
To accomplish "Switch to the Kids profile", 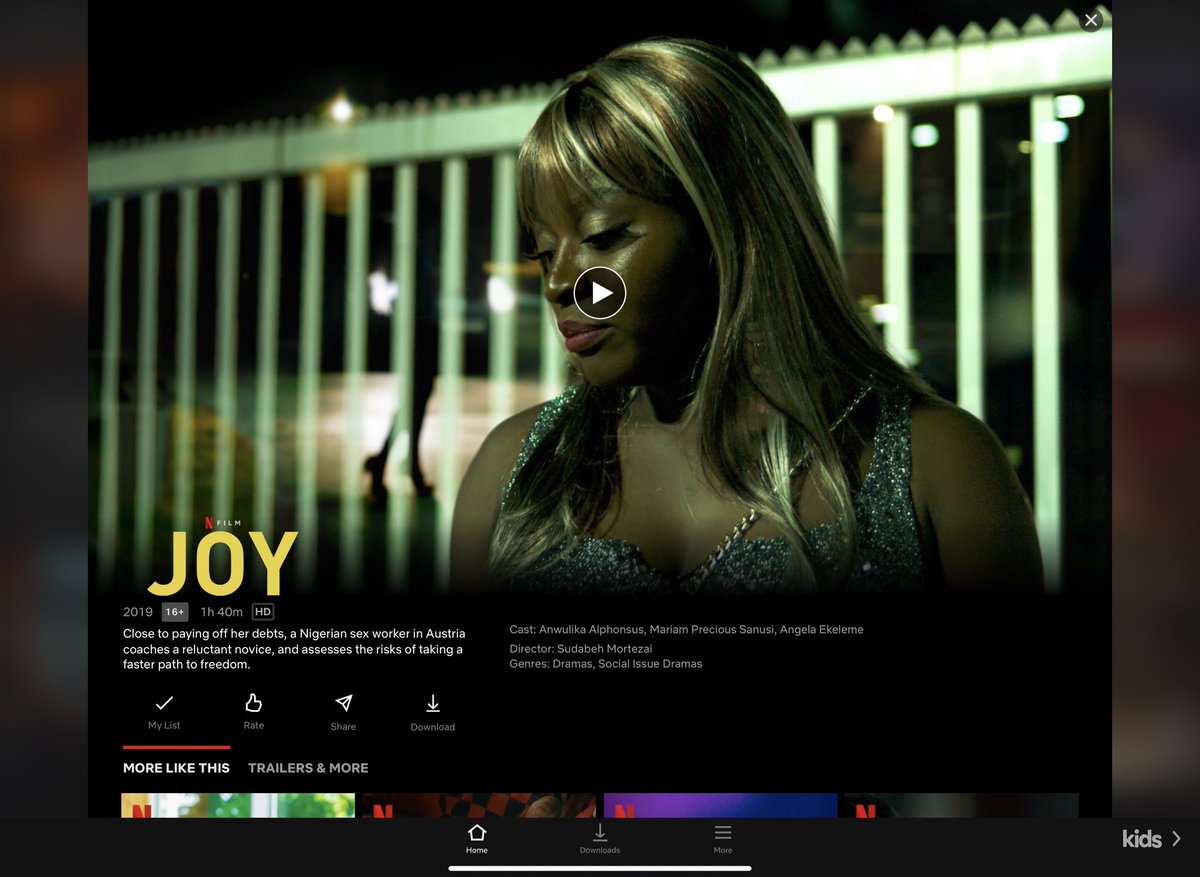I will tap(1142, 839).
